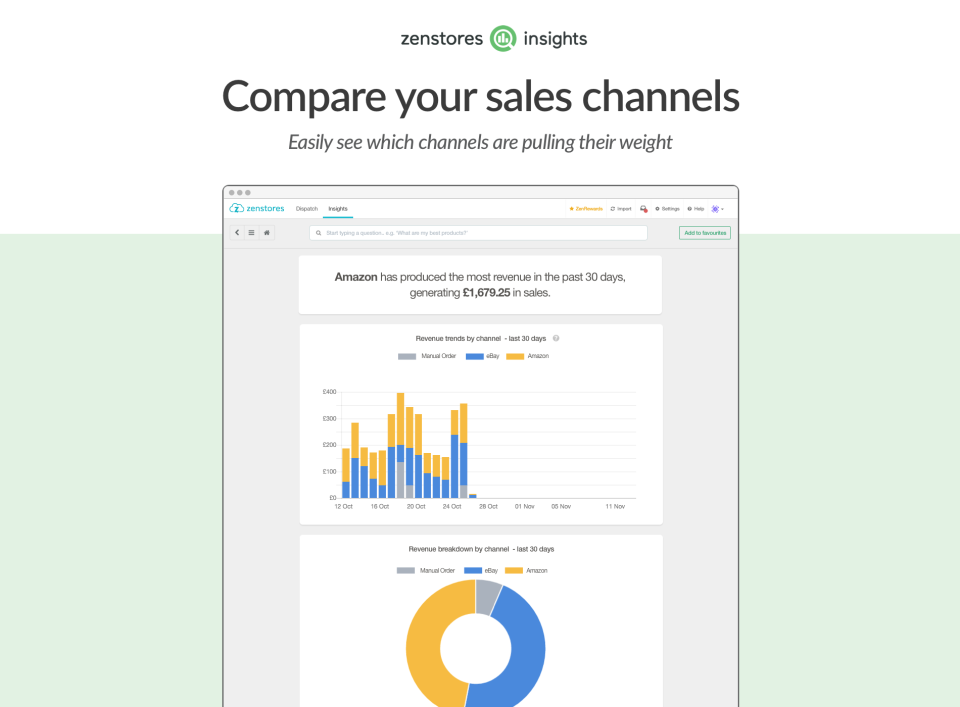Click the zenstores cloud logo
The image size is (960, 707).
257,209
